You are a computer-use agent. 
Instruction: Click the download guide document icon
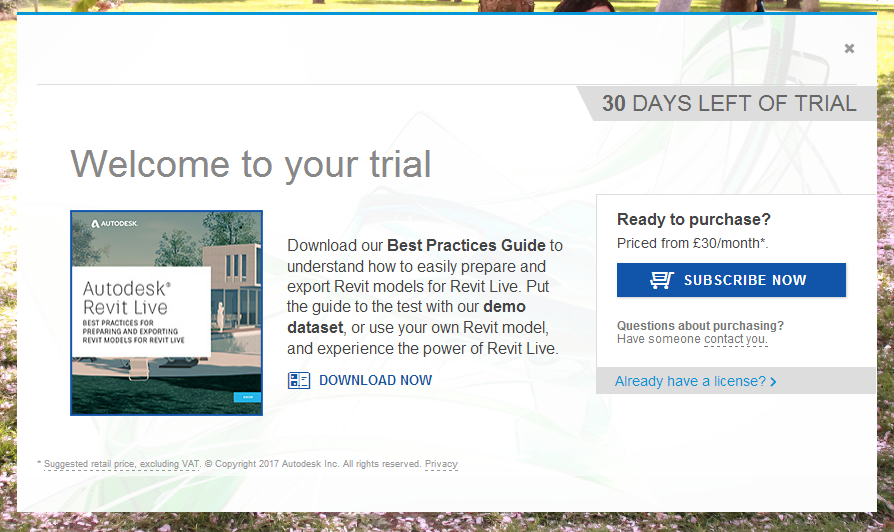[299, 380]
